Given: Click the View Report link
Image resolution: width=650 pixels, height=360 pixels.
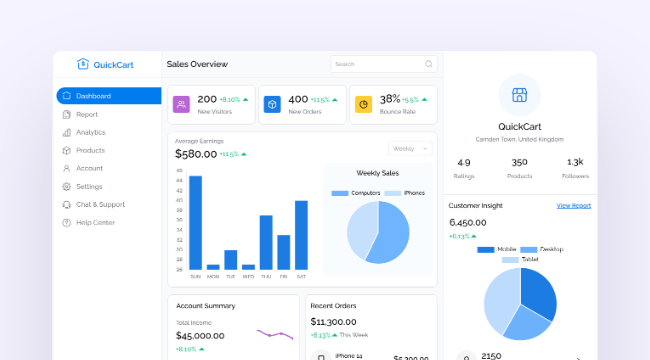Looking at the screenshot, I should (574, 206).
